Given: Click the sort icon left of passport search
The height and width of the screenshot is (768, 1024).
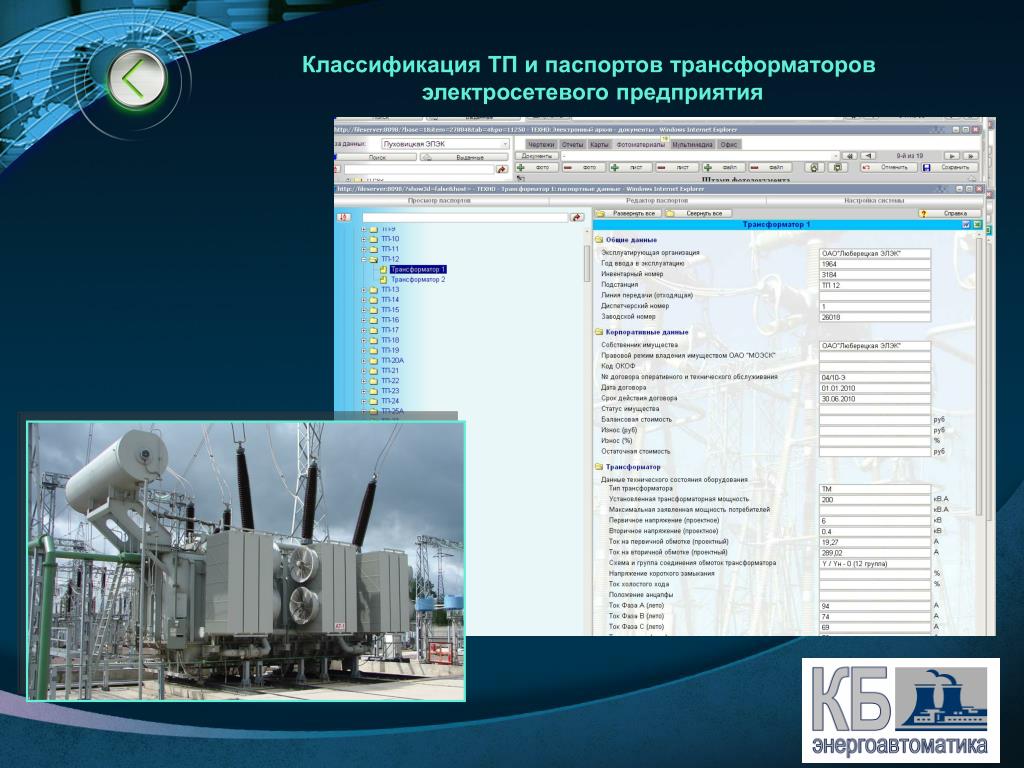Looking at the screenshot, I should click(344, 217).
